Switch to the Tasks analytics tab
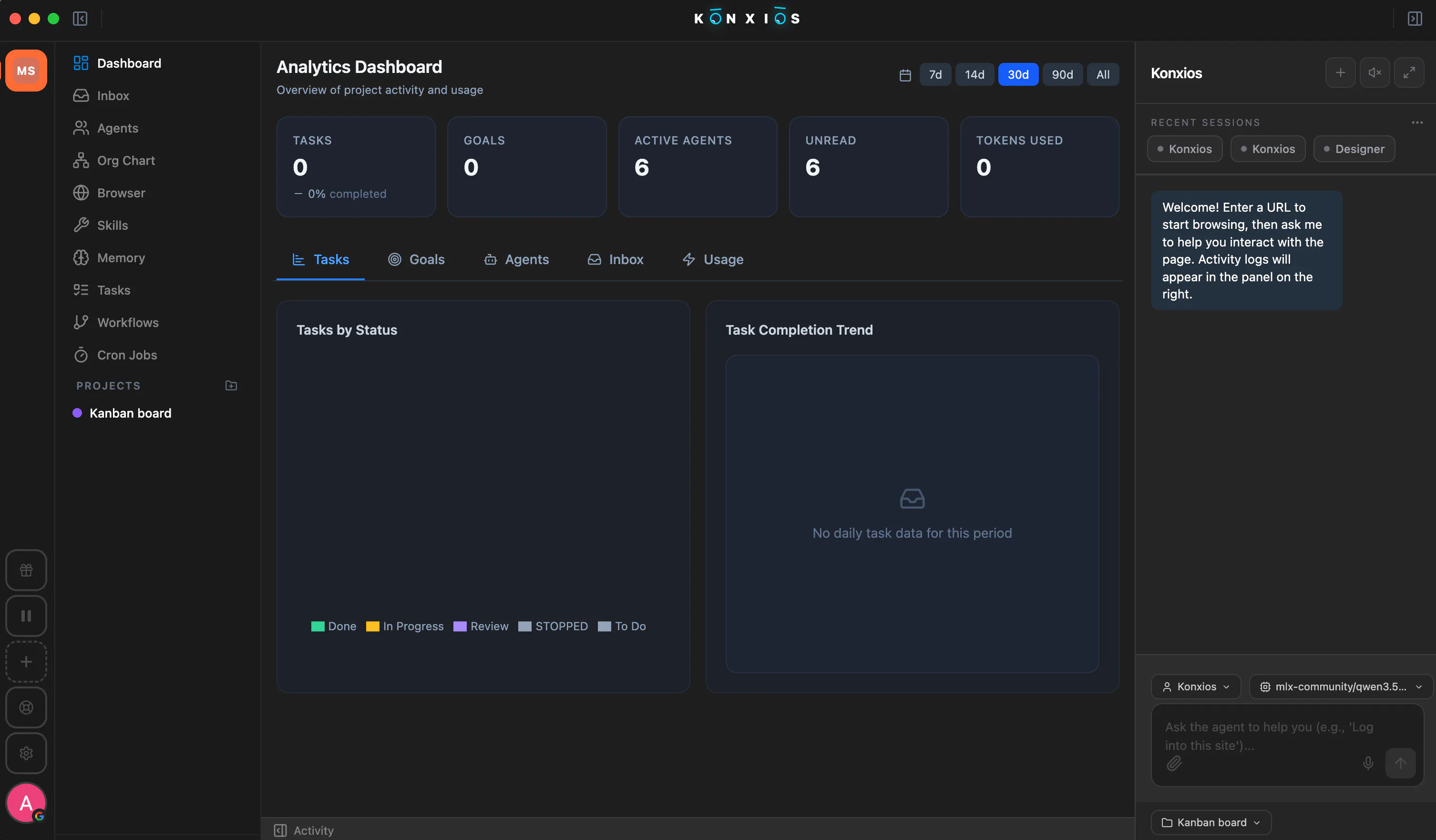 pos(320,259)
